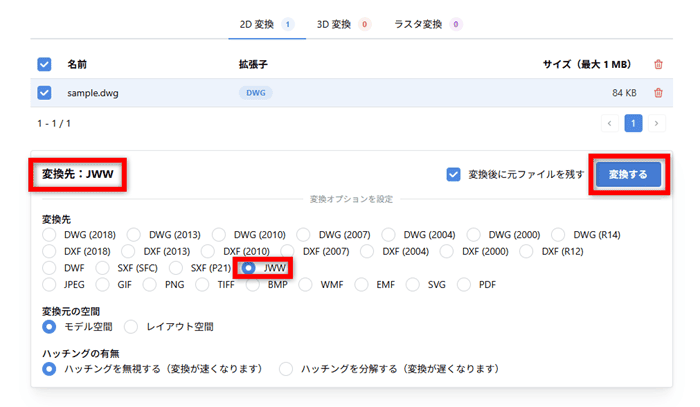Select the JWW radio button
The width and height of the screenshot is (700, 407).
(x=249, y=268)
